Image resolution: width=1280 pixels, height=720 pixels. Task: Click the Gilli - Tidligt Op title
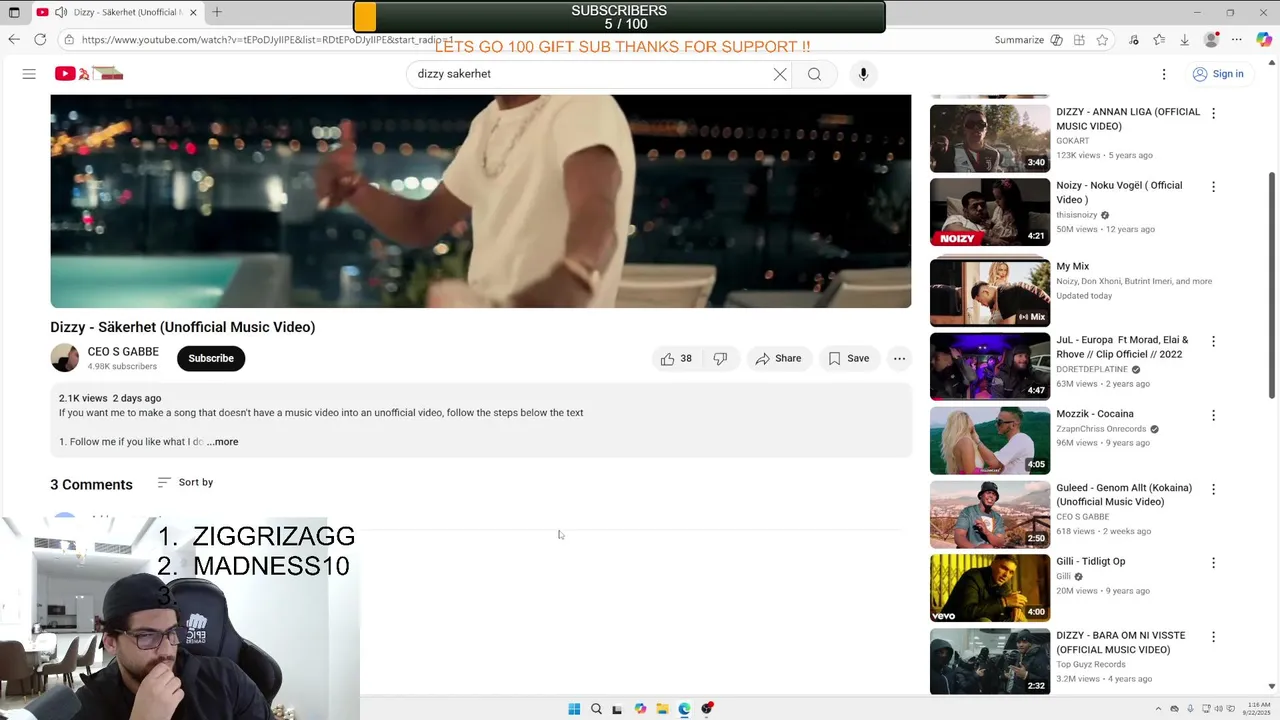click(1090, 562)
